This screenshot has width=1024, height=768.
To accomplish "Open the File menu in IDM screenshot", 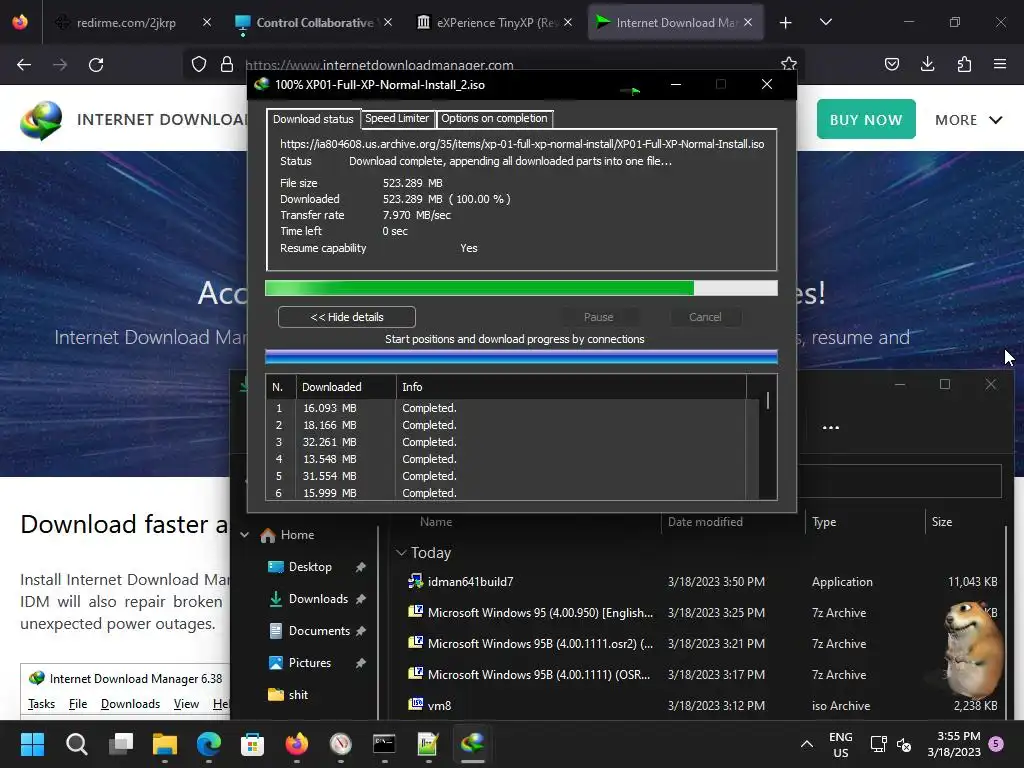I will [78, 703].
